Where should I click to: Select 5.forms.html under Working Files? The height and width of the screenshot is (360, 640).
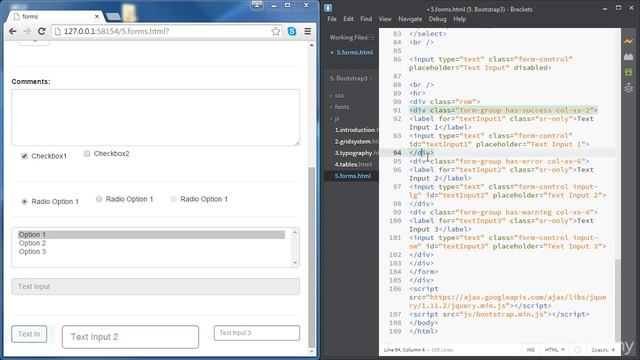[355, 52]
